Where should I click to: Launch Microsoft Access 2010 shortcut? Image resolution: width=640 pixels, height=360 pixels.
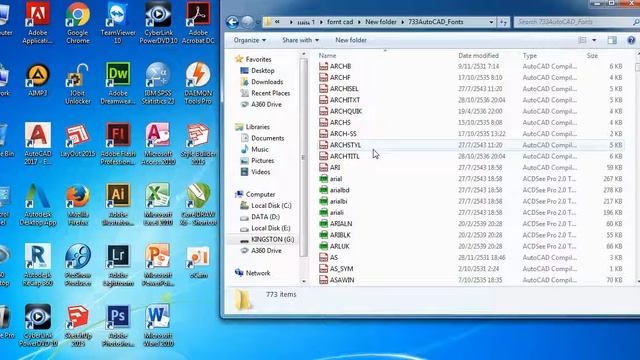click(158, 144)
